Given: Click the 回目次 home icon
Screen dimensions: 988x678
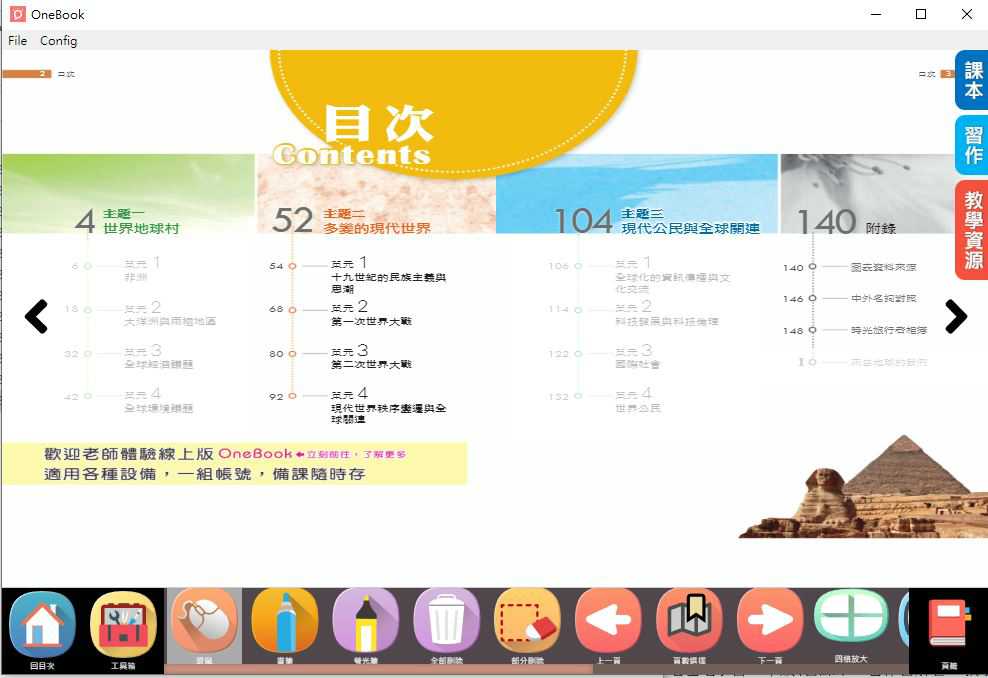Looking at the screenshot, I should (42, 625).
